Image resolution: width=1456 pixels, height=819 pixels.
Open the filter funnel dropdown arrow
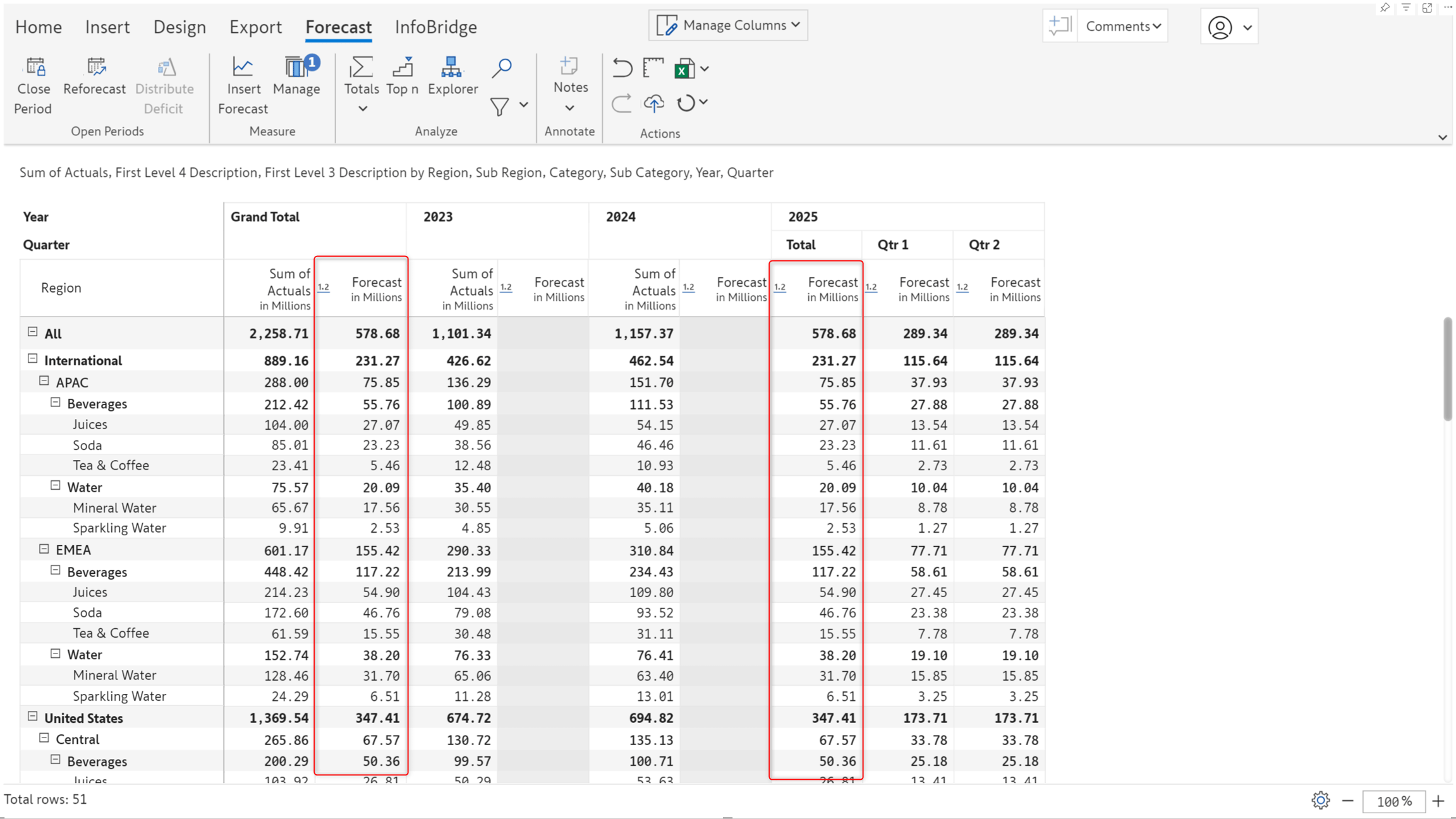524,105
